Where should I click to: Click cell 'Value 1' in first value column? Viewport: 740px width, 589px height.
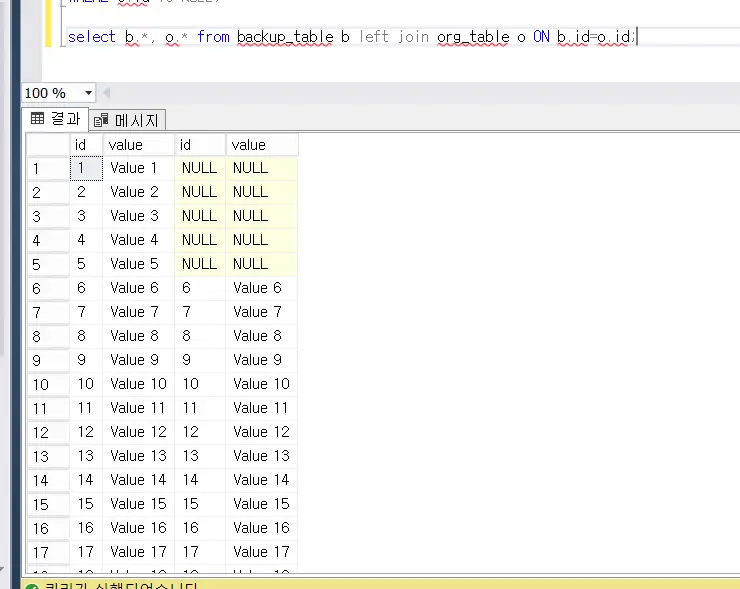139,168
